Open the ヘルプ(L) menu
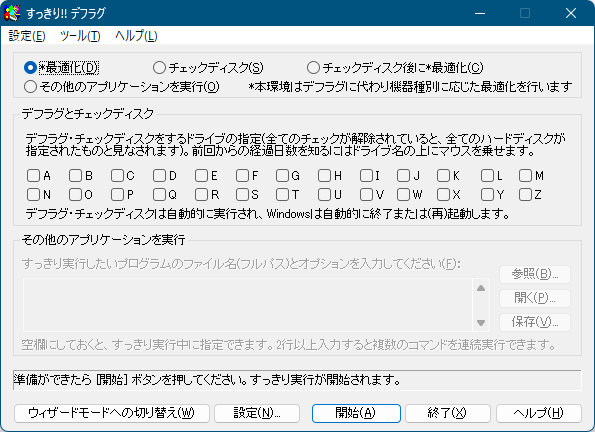Screen dimensions: 595x432 coord(136,36)
